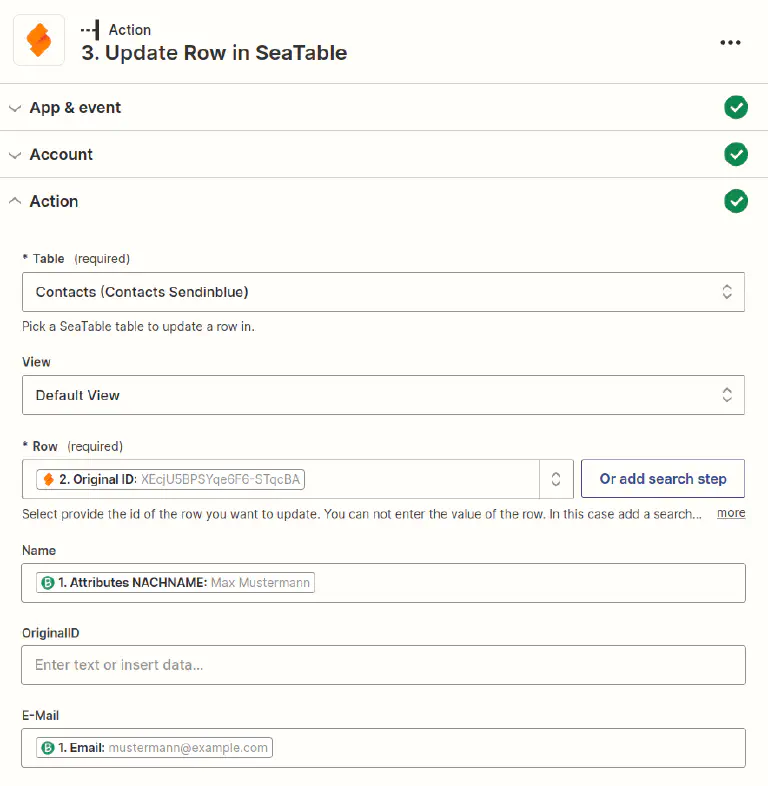The image size is (768, 786).
Task: Click the more link under Row description
Action: coord(731,513)
